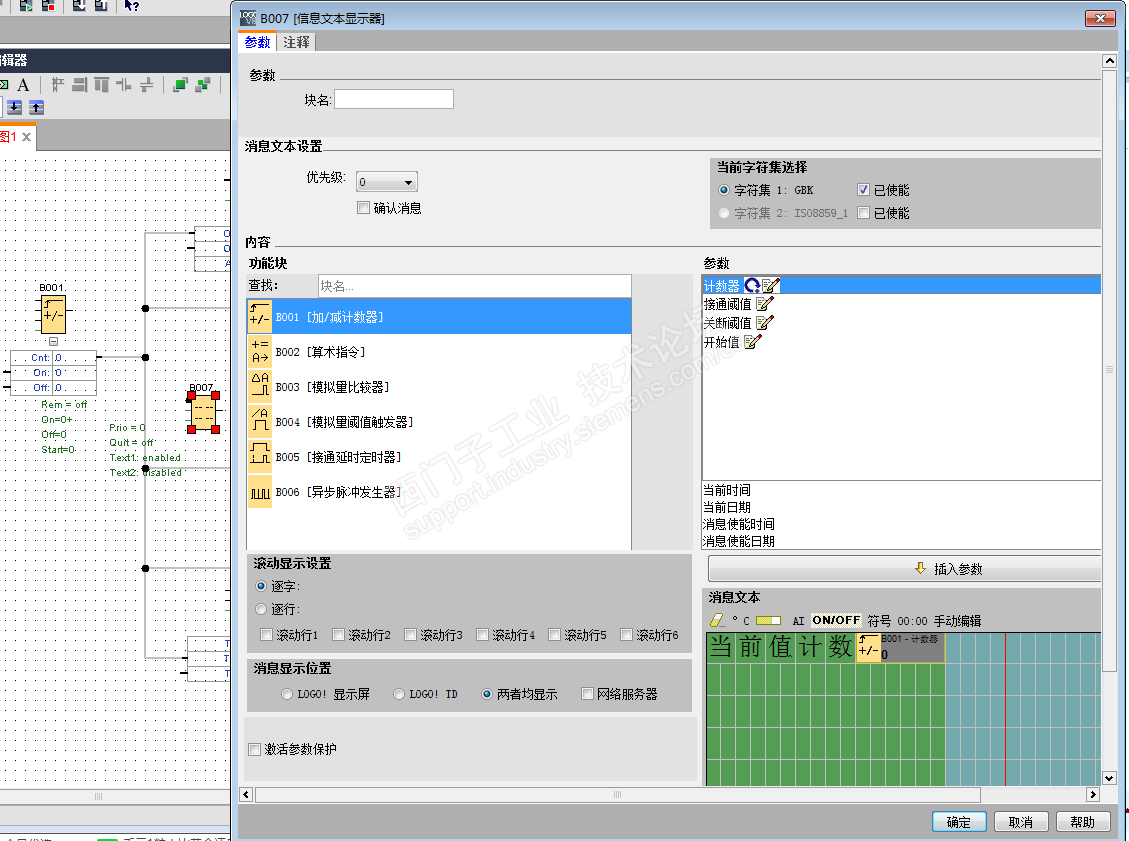The image size is (1129, 841).
Task: Insert AI analog input into message
Action: (x=798, y=621)
